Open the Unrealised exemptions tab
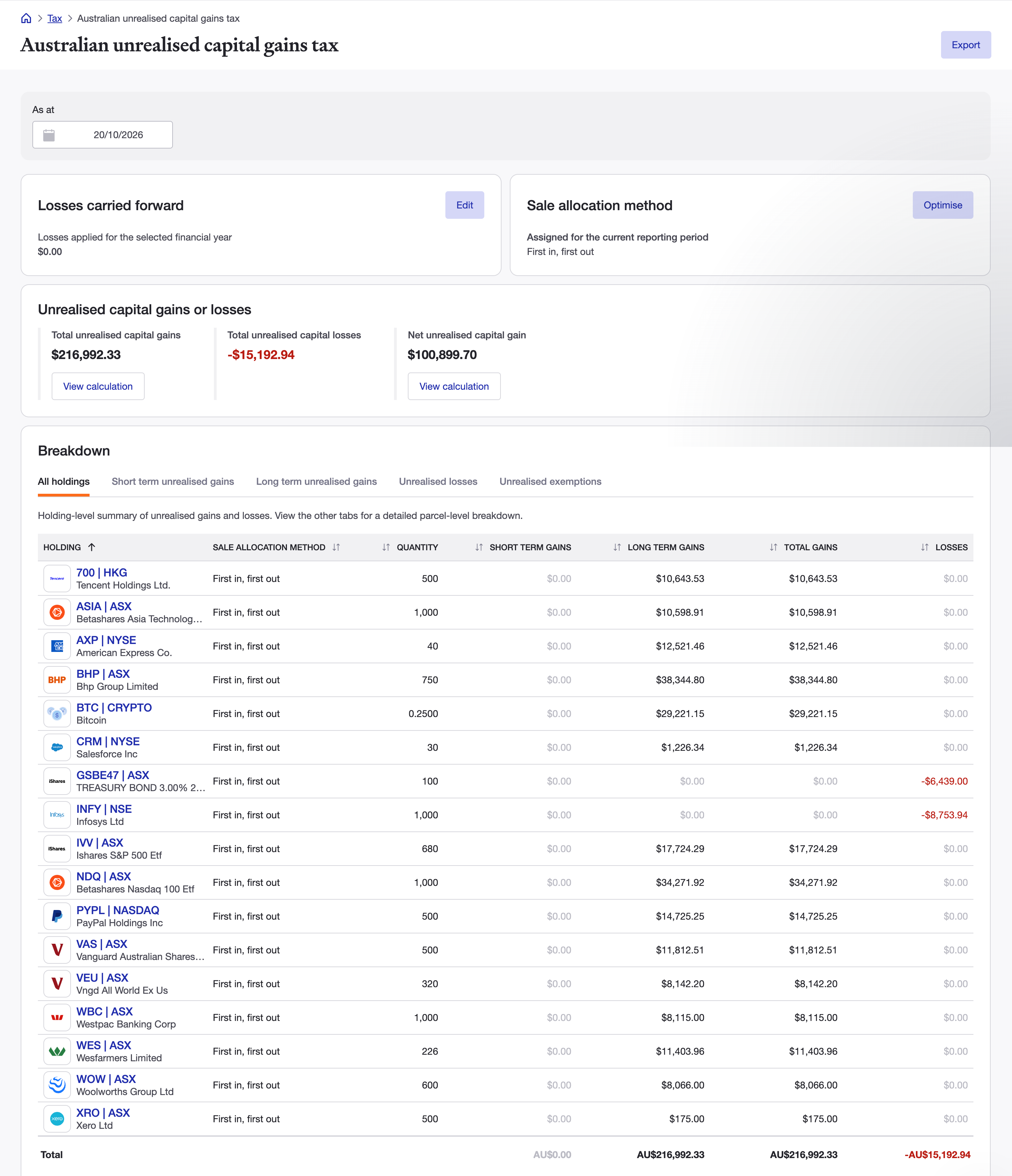This screenshot has height=1176, width=1012. [x=550, y=481]
